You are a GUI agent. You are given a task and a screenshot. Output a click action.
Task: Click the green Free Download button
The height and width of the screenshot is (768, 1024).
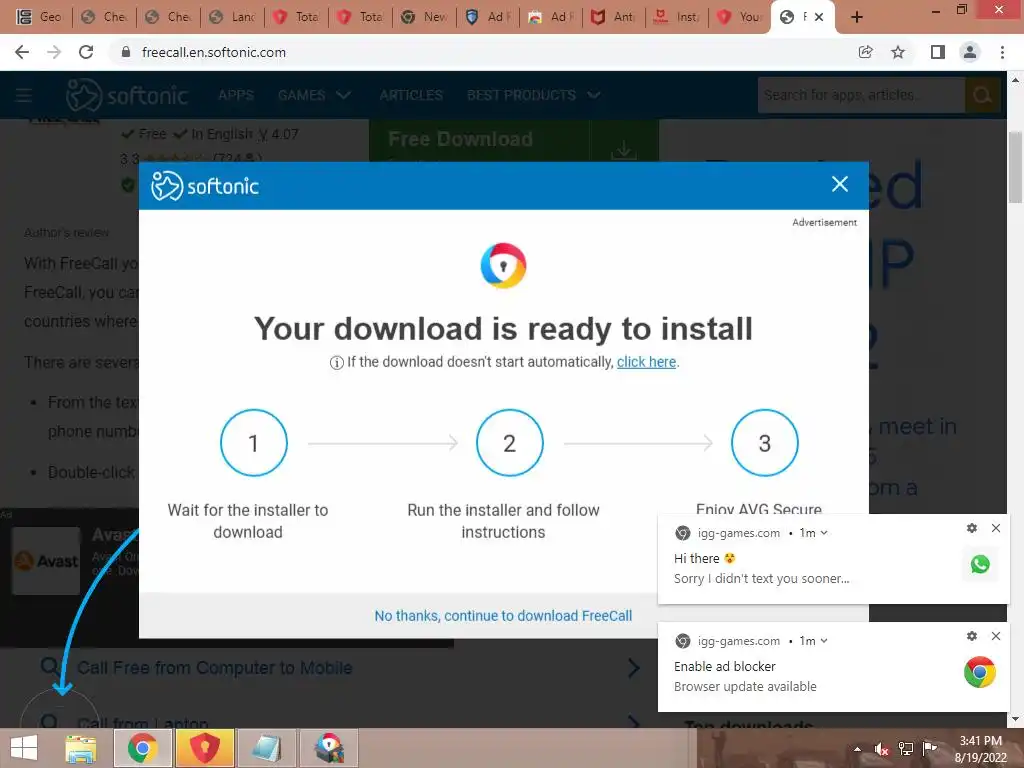[x=480, y=140]
